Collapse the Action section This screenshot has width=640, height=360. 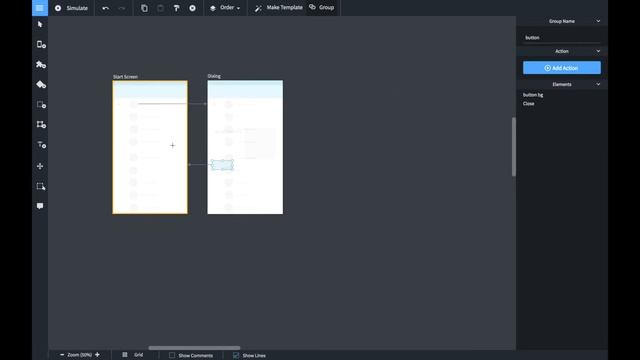(598, 51)
